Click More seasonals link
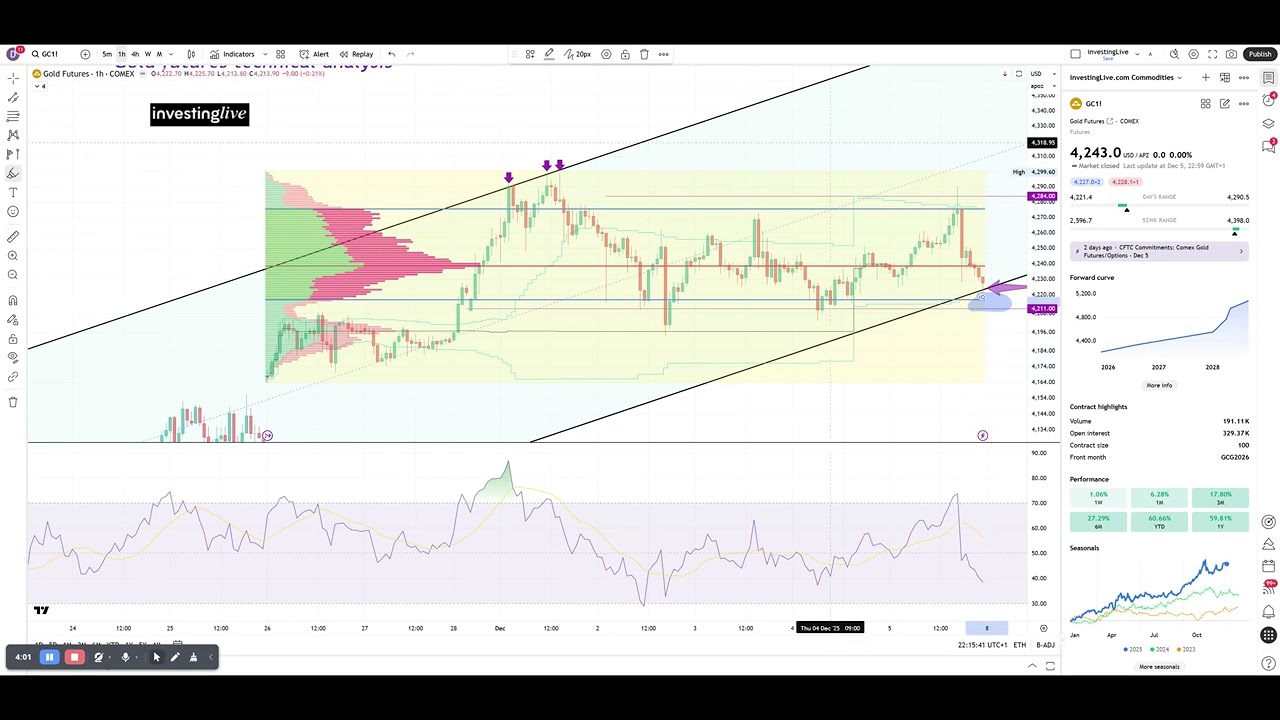The height and width of the screenshot is (720, 1280). click(1159, 667)
